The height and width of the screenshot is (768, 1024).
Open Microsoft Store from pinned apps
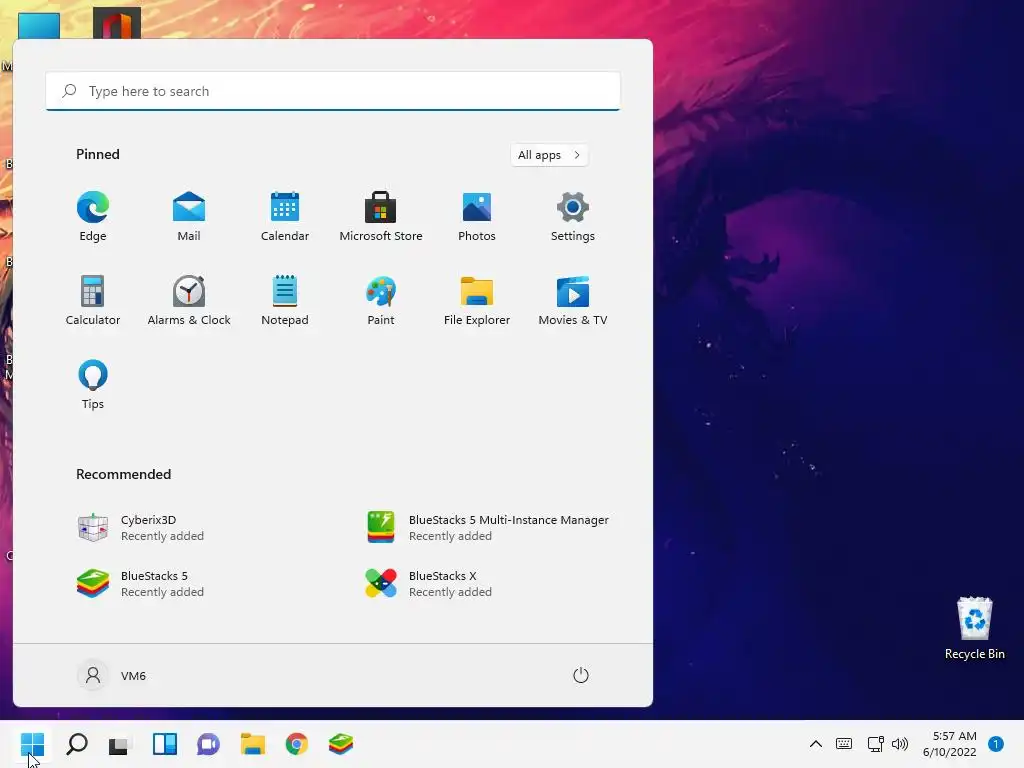pos(381,217)
